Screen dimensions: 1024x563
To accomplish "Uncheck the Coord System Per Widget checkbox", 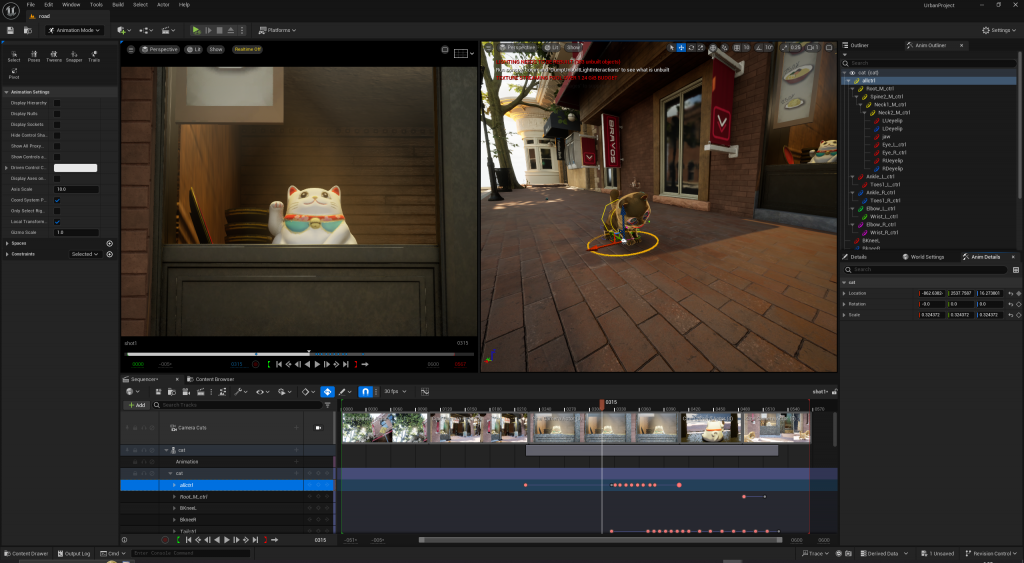I will click(x=57, y=200).
